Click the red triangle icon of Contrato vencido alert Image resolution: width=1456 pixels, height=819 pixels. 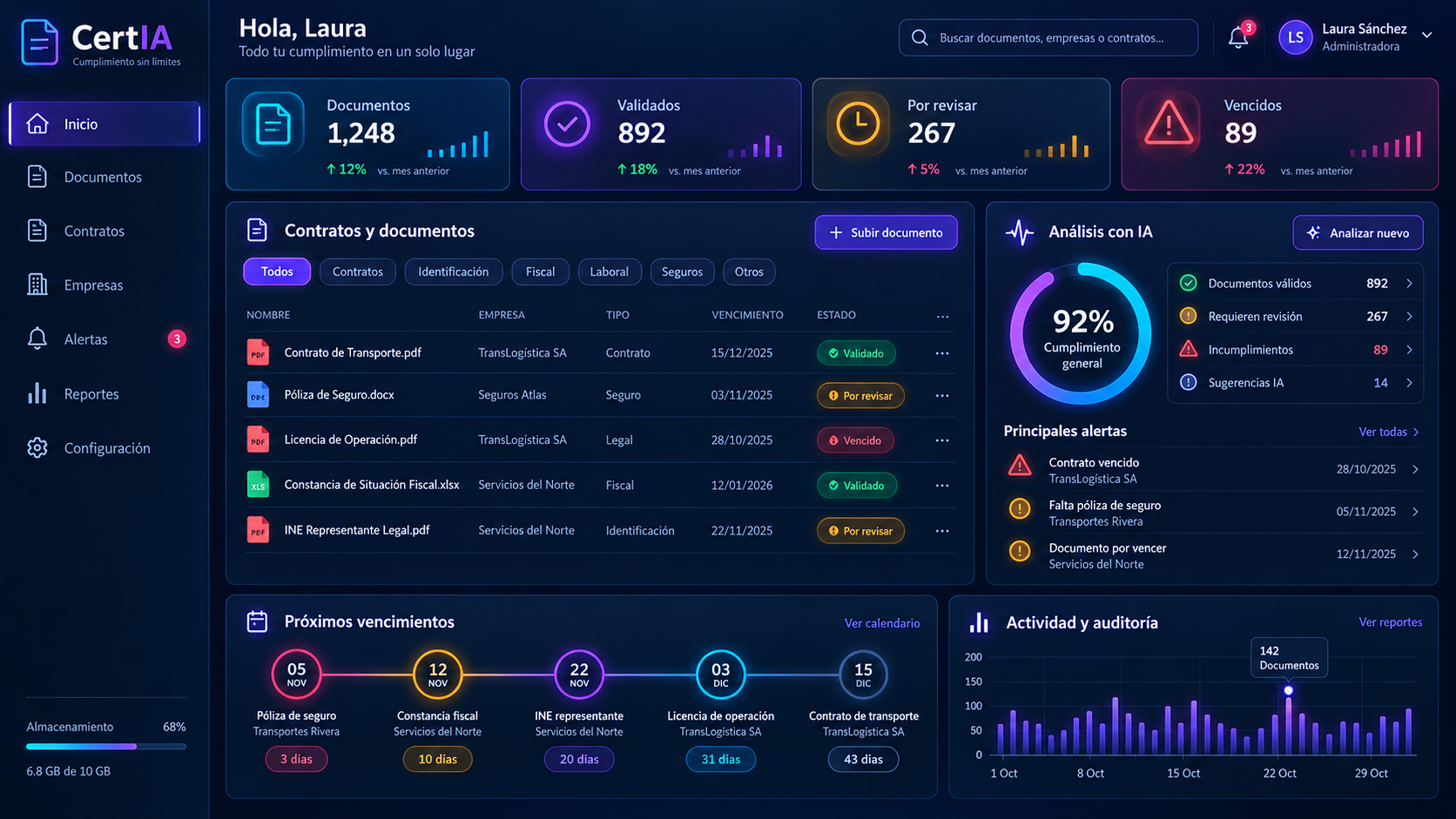click(1020, 466)
